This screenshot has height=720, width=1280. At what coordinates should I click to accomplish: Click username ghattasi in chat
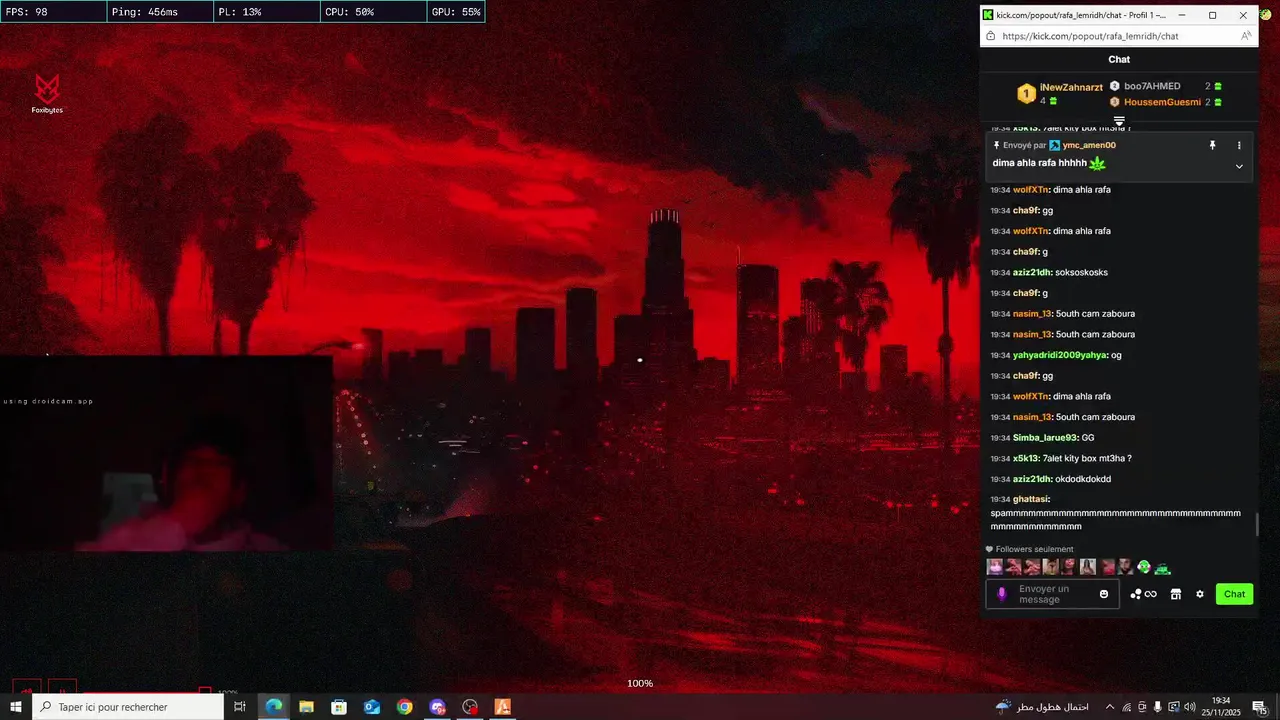[1031, 499]
